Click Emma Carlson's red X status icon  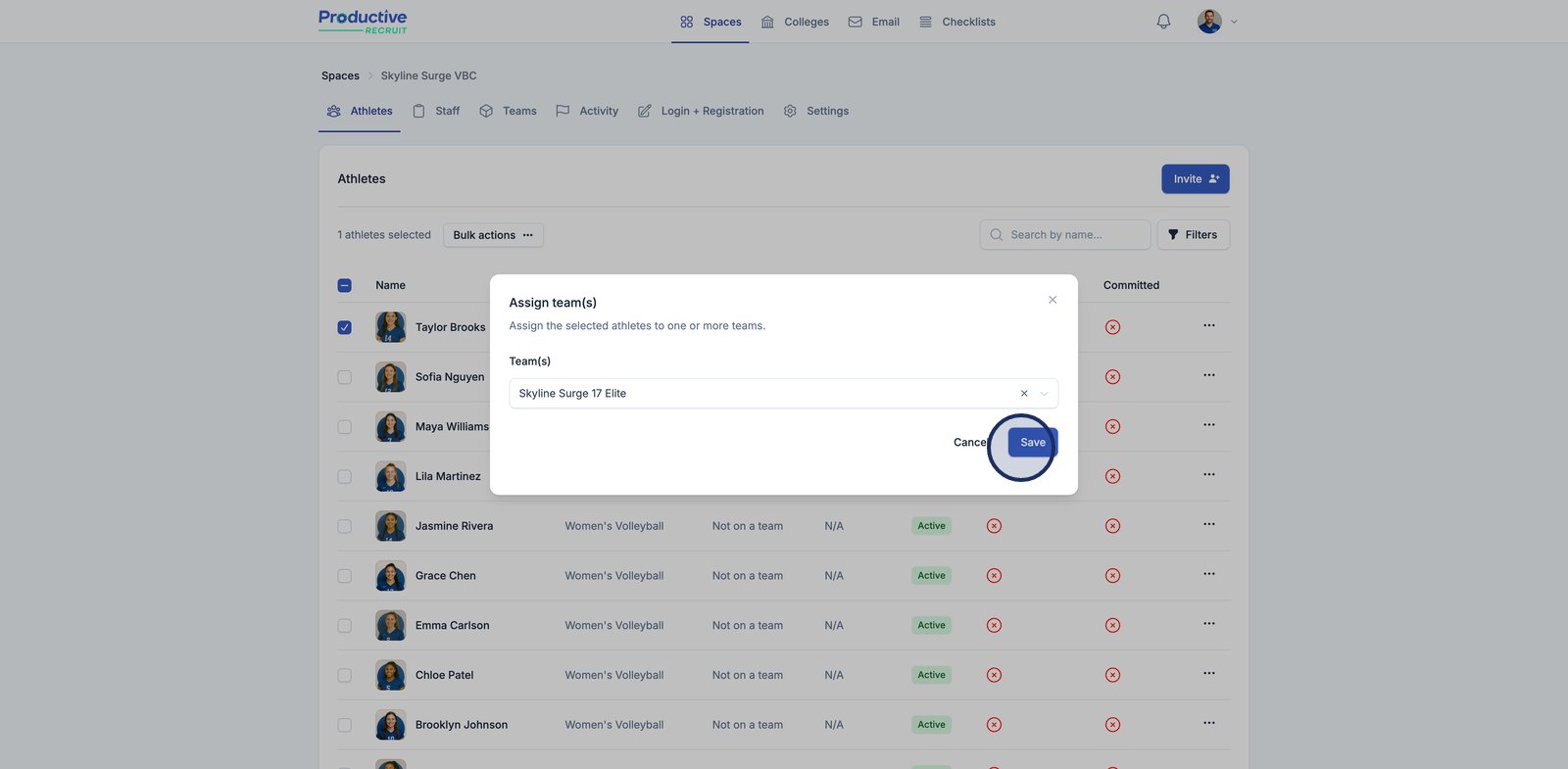click(x=994, y=626)
